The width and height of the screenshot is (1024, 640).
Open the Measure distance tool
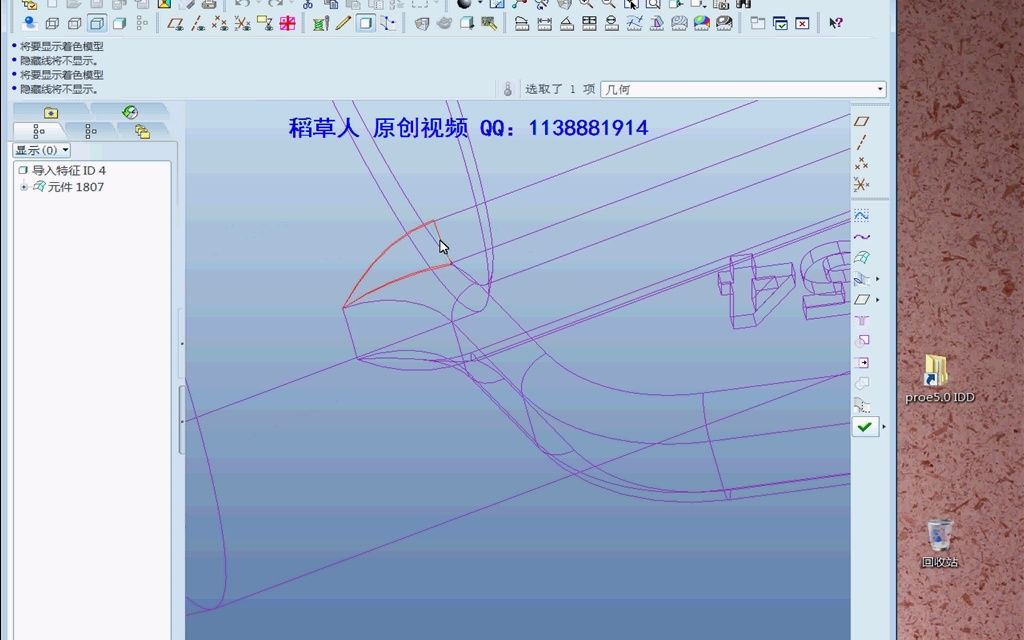tap(543, 23)
